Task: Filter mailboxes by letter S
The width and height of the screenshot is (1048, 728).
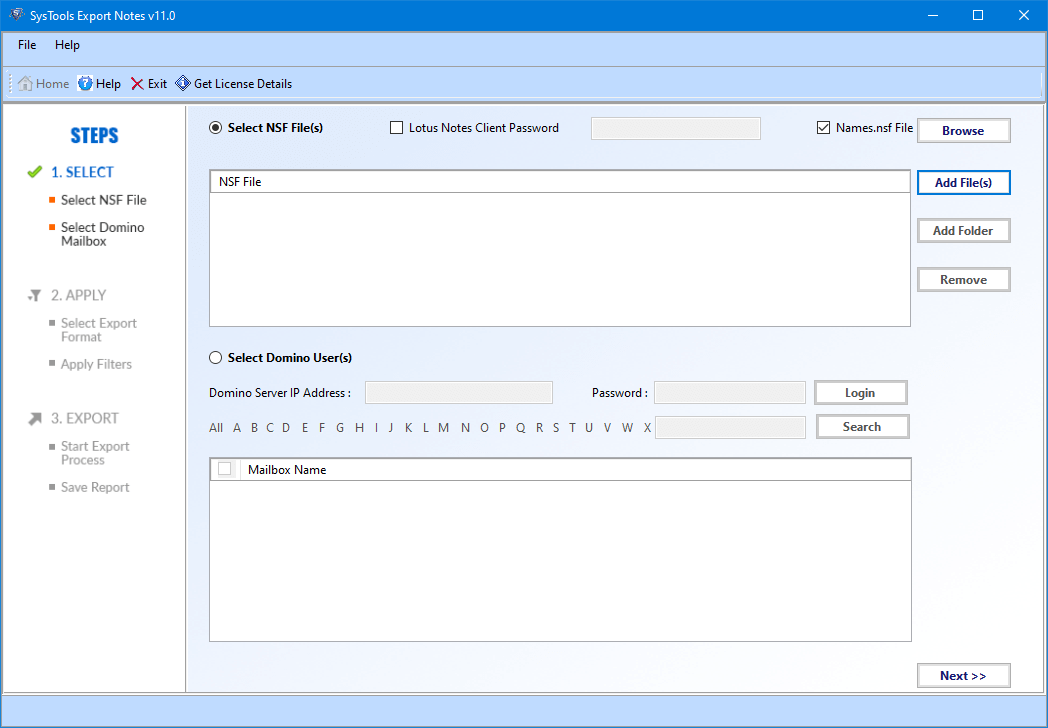Action: 556,428
